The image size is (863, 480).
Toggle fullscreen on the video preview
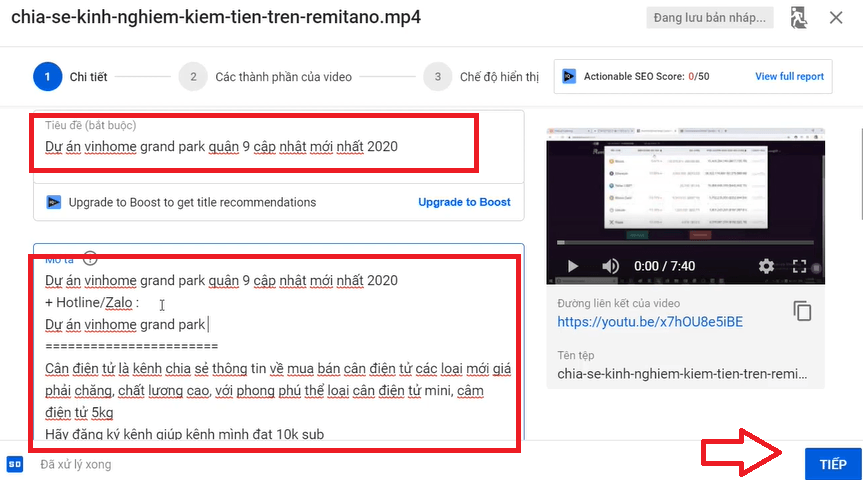(799, 266)
